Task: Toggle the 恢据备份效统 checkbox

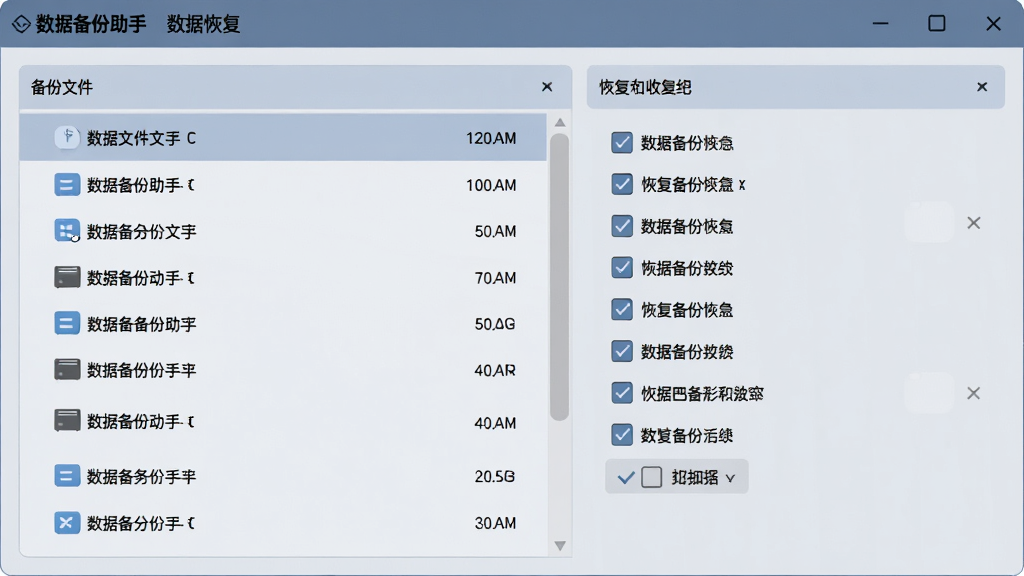Action: tap(622, 268)
